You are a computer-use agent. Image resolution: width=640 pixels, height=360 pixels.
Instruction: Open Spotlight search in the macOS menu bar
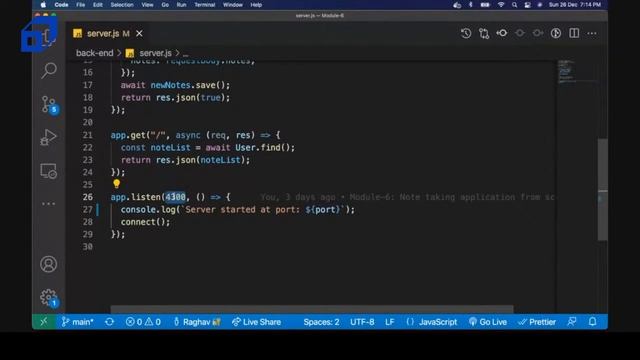tap(514, 5)
